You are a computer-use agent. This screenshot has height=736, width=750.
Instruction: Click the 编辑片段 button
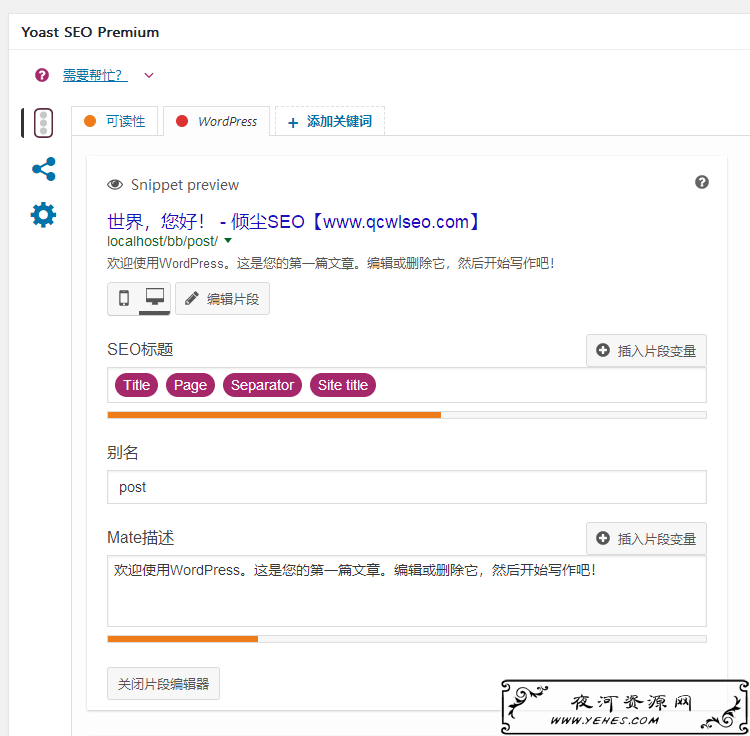pos(222,298)
